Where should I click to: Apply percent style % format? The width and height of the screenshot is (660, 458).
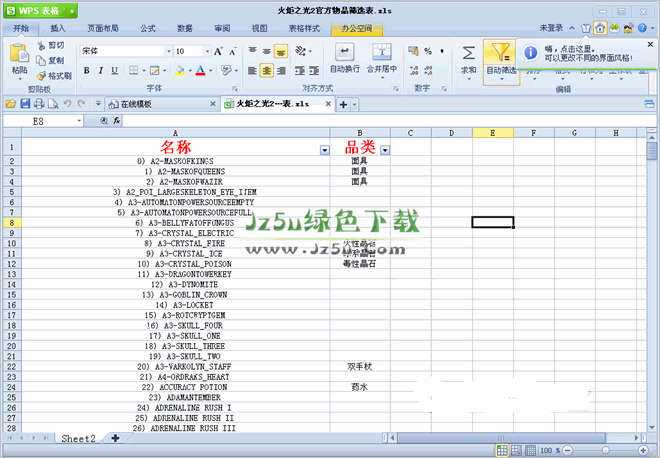coord(428,51)
